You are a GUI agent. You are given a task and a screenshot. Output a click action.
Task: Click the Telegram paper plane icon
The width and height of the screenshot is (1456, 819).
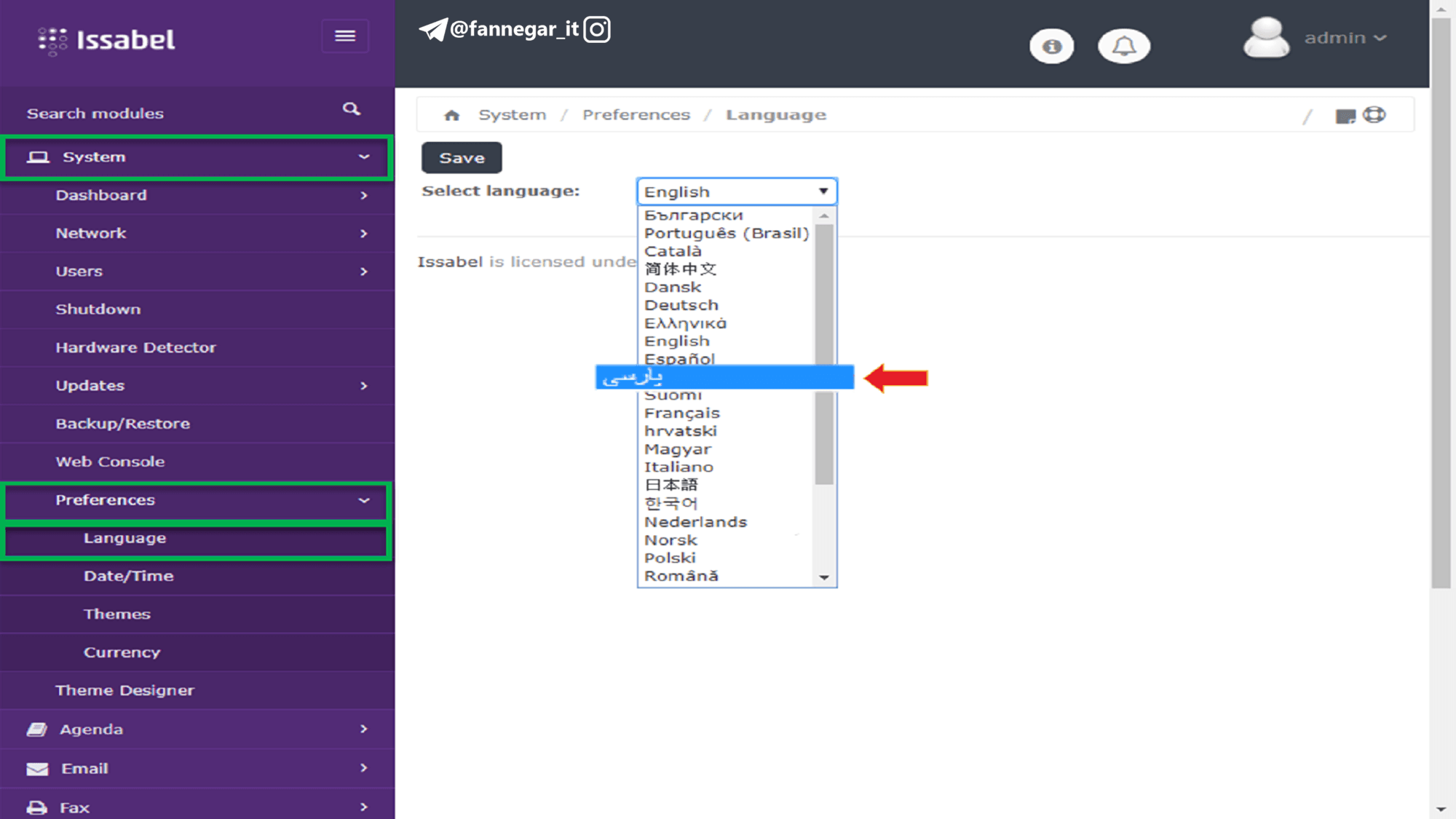tap(433, 29)
